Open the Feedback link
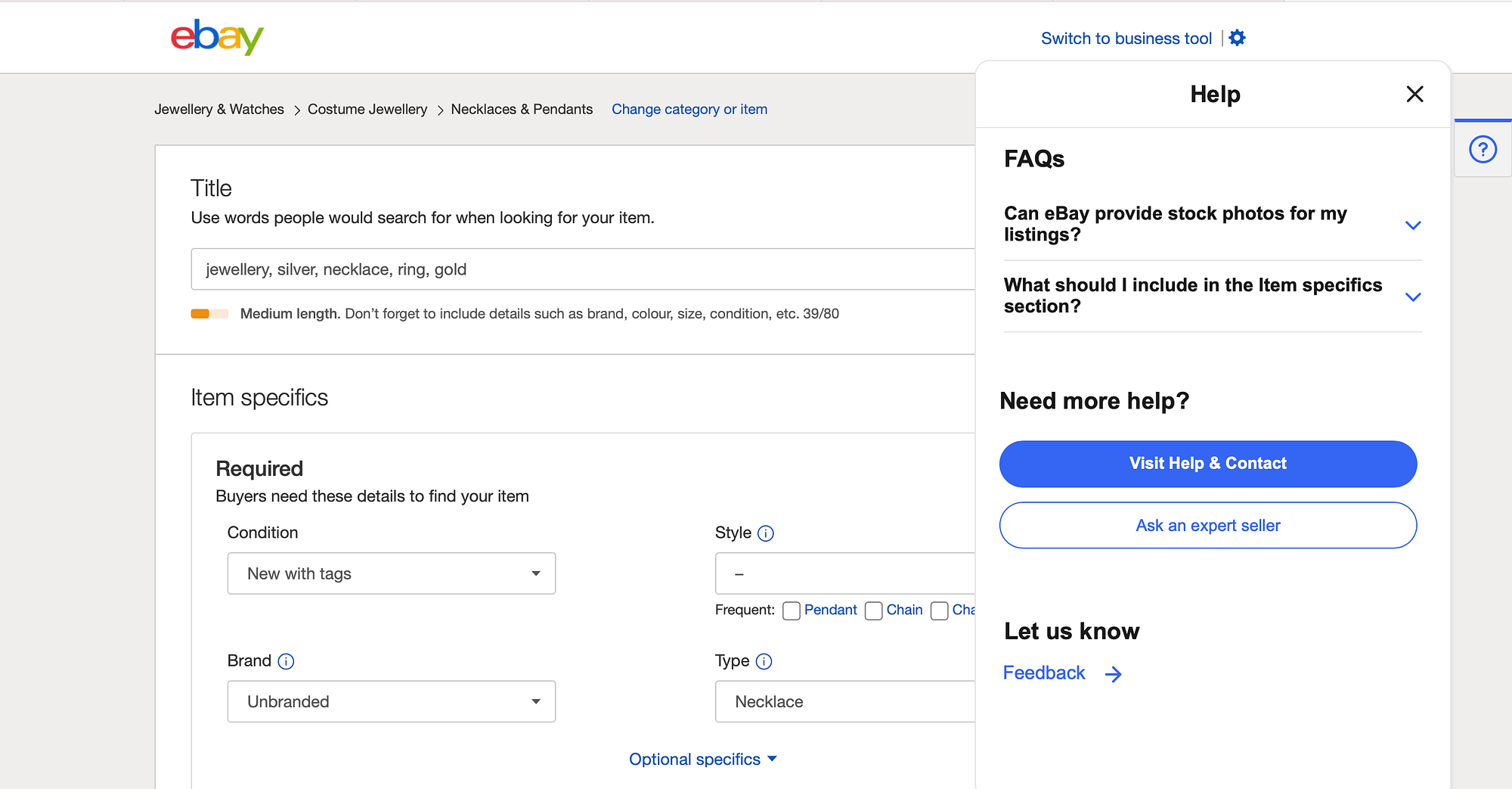The image size is (1512, 789). [1044, 673]
